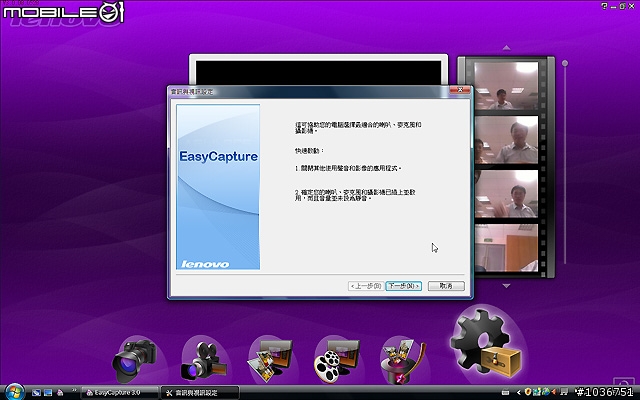Click the 上一步(B) back button
The image size is (640, 400).
[x=366, y=286]
